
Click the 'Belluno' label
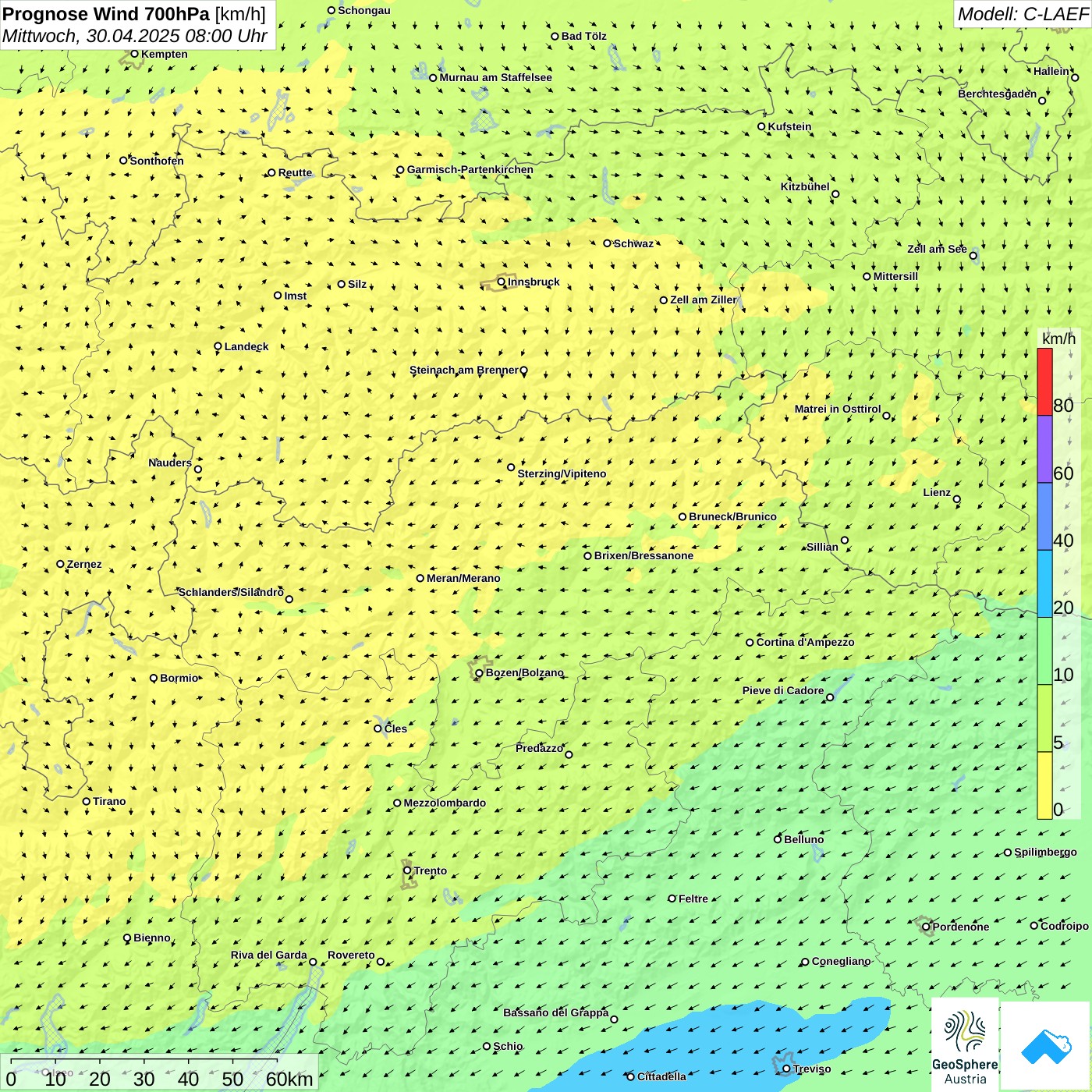(x=803, y=839)
